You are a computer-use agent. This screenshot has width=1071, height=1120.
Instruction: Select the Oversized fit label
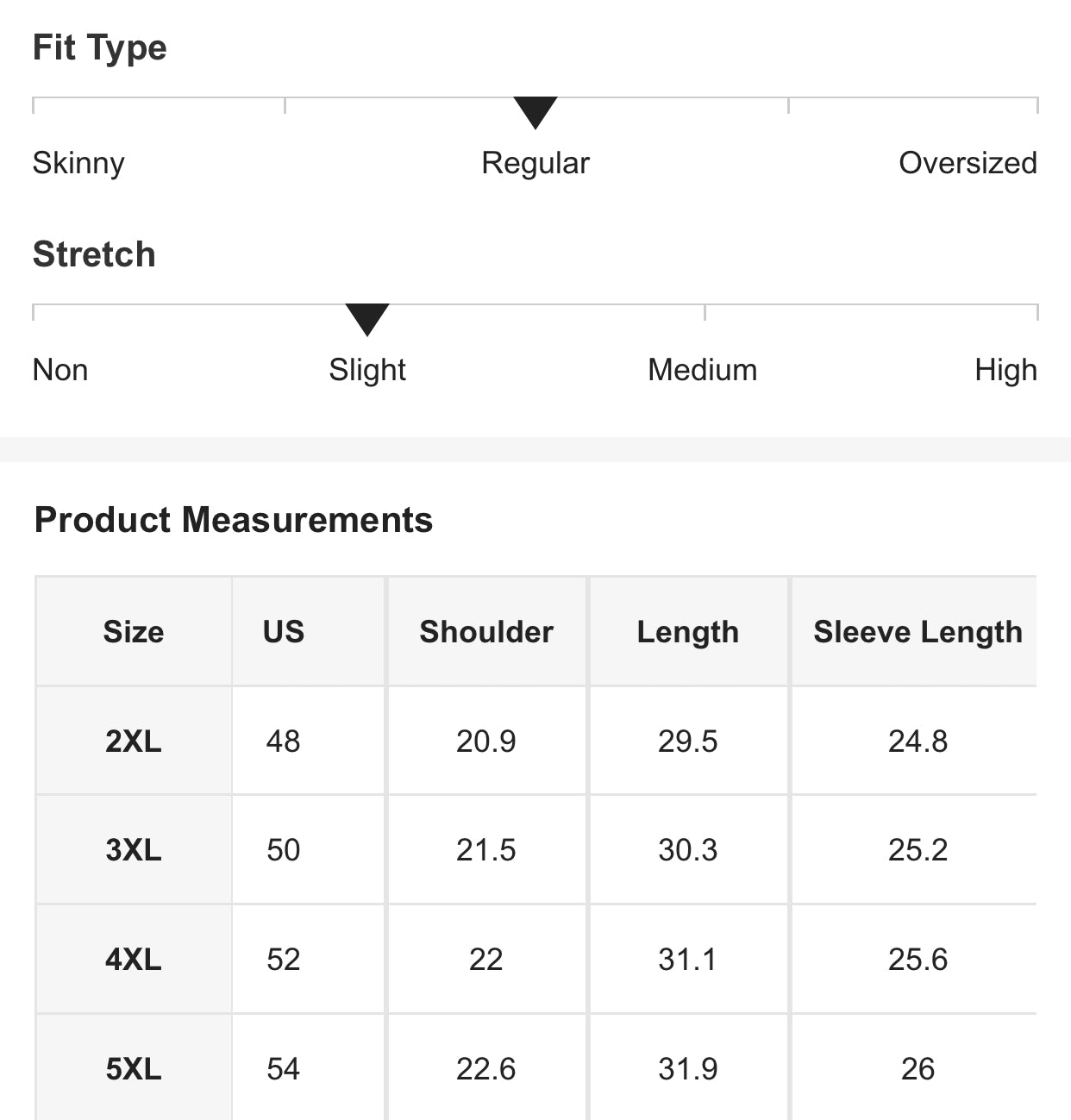click(x=968, y=163)
